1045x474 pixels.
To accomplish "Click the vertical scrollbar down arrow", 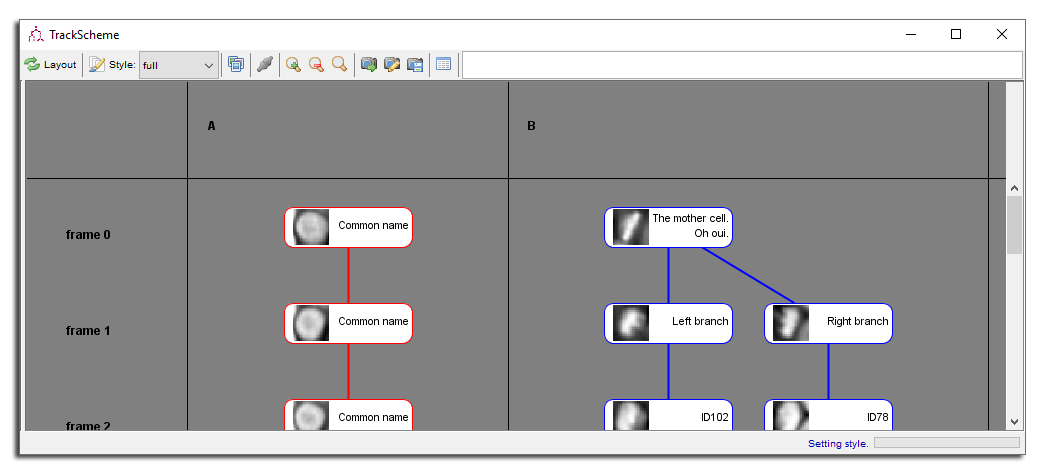I will [1014, 421].
